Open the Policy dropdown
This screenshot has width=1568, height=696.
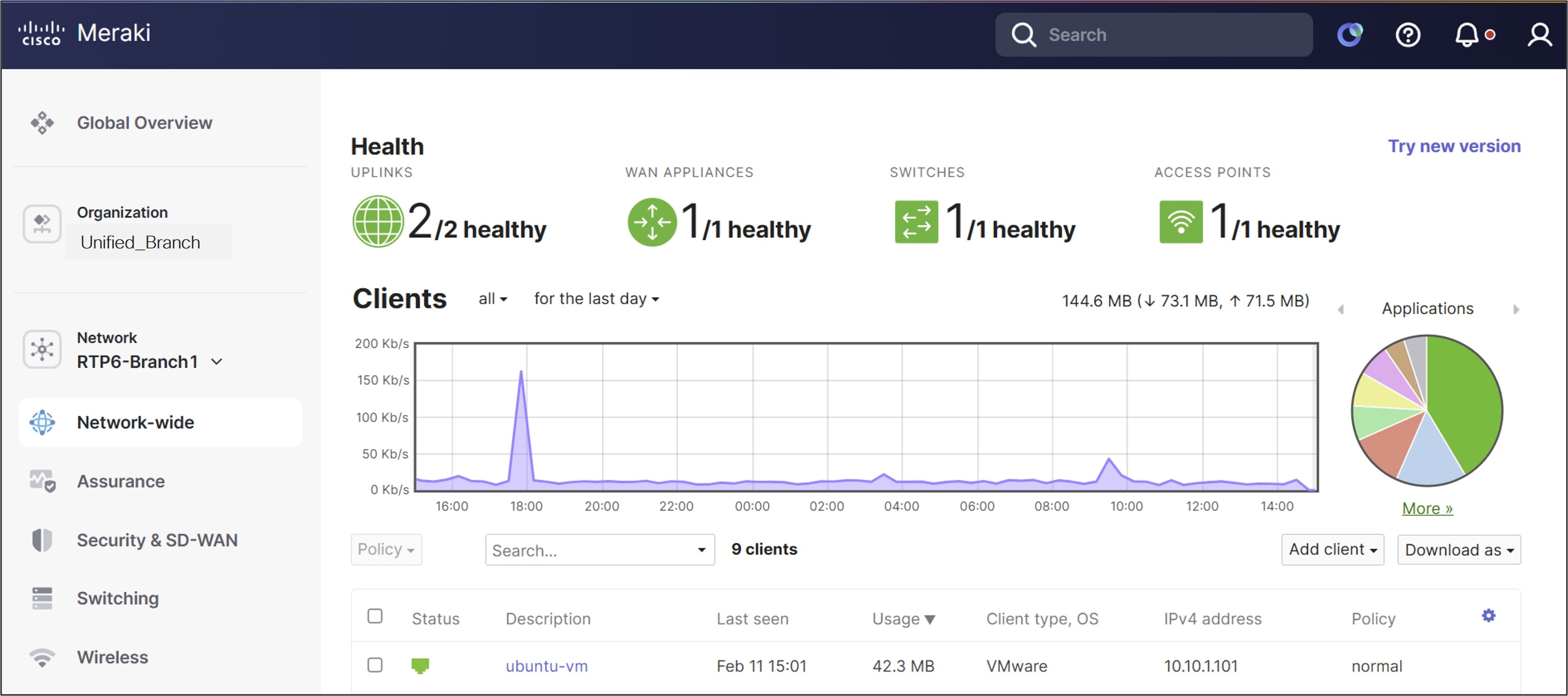click(x=386, y=549)
